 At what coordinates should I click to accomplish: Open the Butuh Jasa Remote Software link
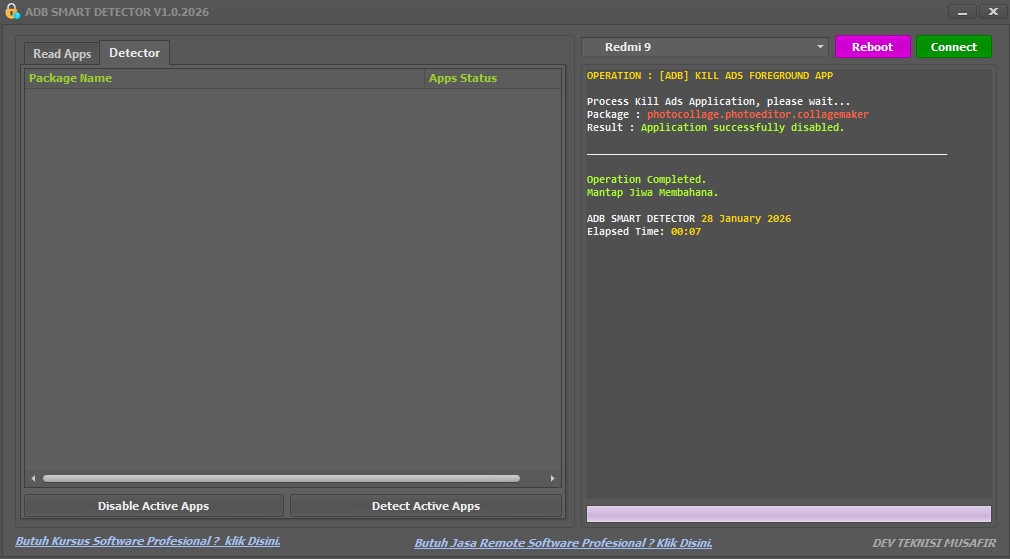563,543
